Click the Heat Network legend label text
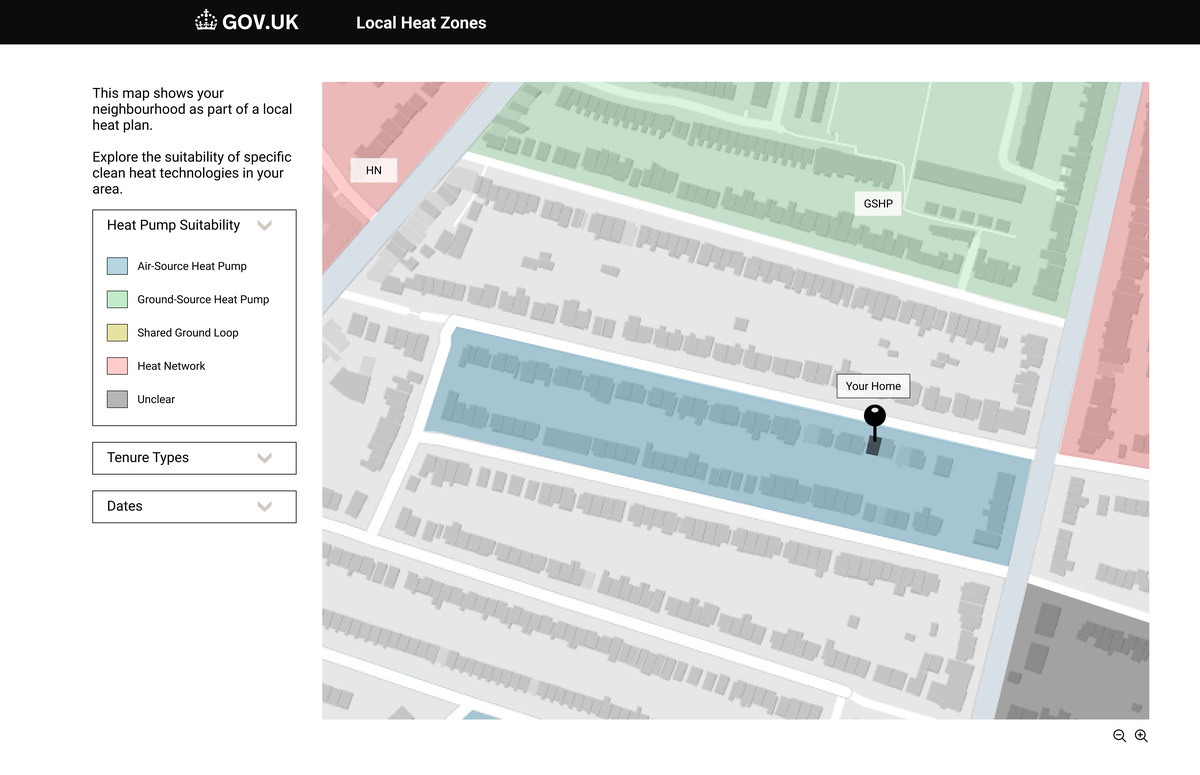Screen dimensions: 1200x775 171,366
